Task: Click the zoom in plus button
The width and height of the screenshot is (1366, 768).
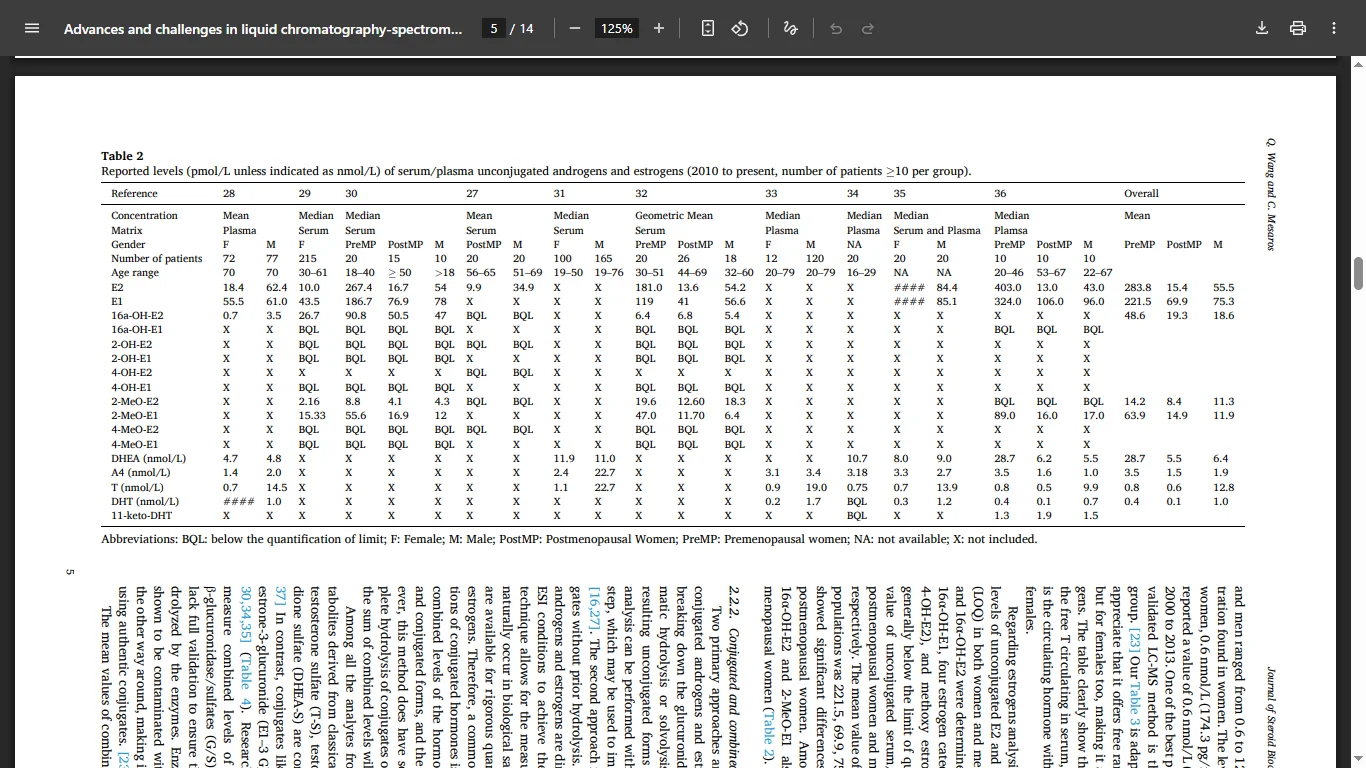Action: click(659, 29)
